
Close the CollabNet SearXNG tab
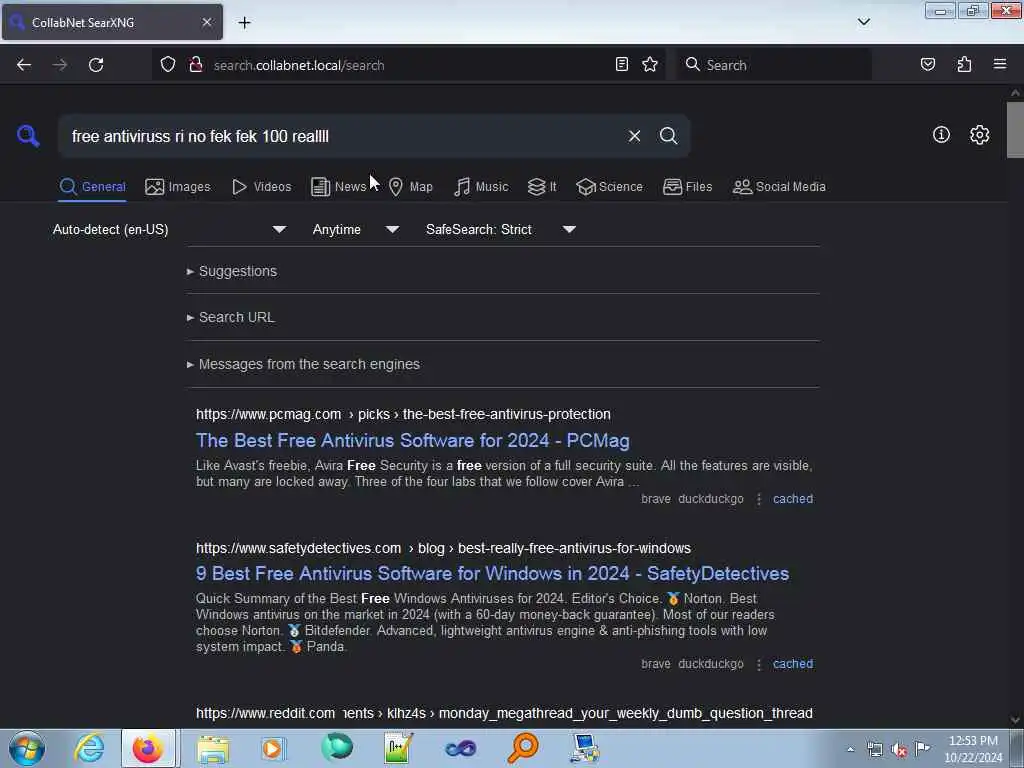coord(207,22)
